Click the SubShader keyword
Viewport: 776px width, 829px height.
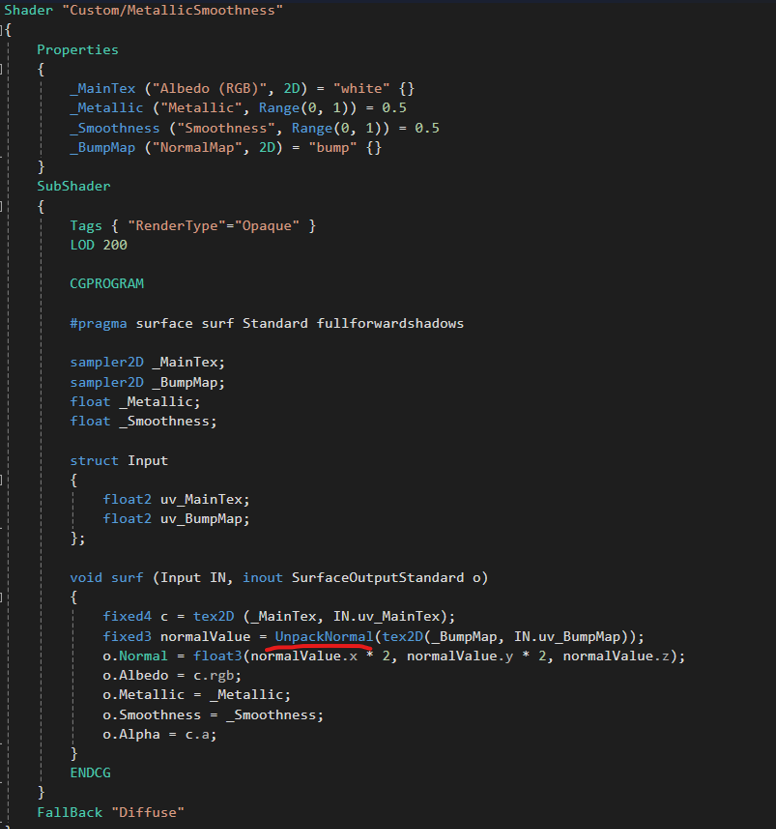(73, 186)
